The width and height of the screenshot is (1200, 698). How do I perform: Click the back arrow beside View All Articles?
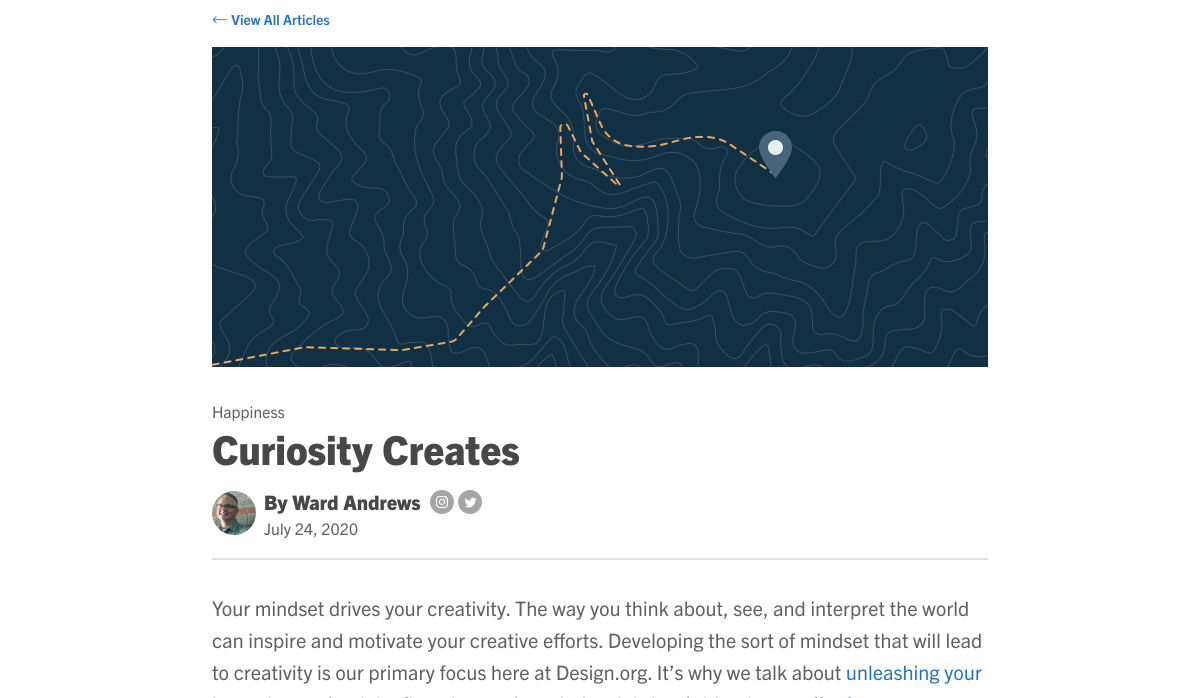point(219,20)
